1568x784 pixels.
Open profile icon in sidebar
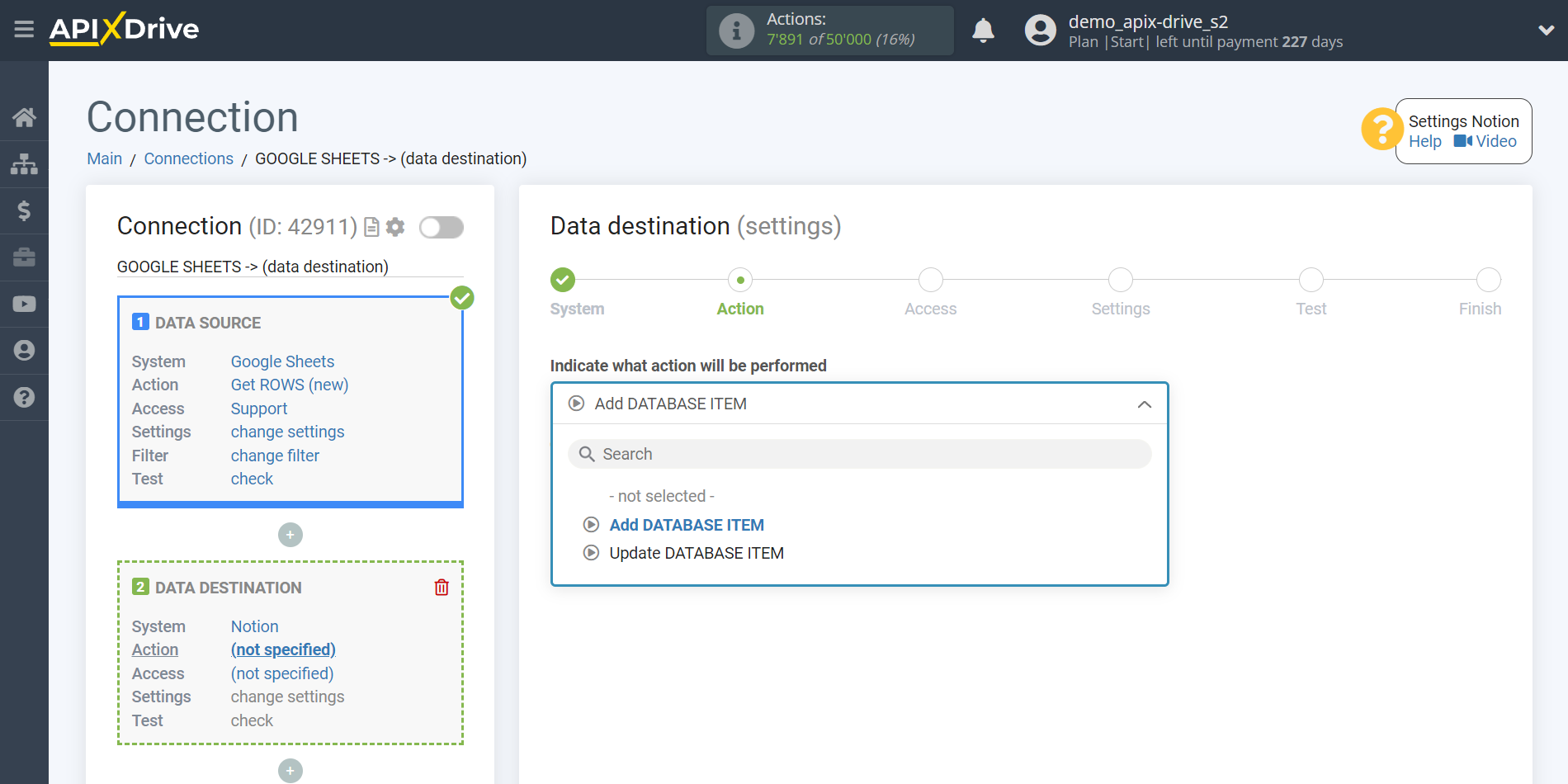pyautogui.click(x=24, y=351)
